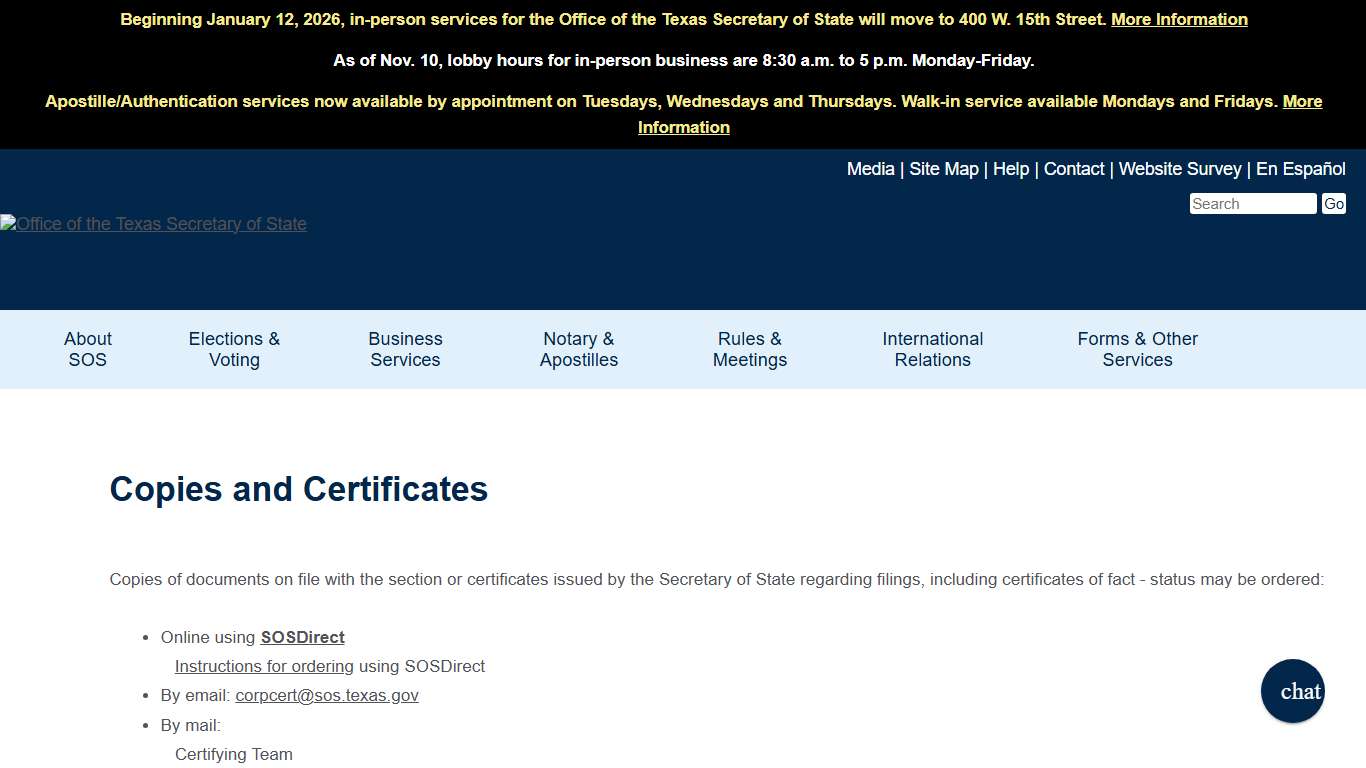Click inside the Search input field

coord(1252,203)
